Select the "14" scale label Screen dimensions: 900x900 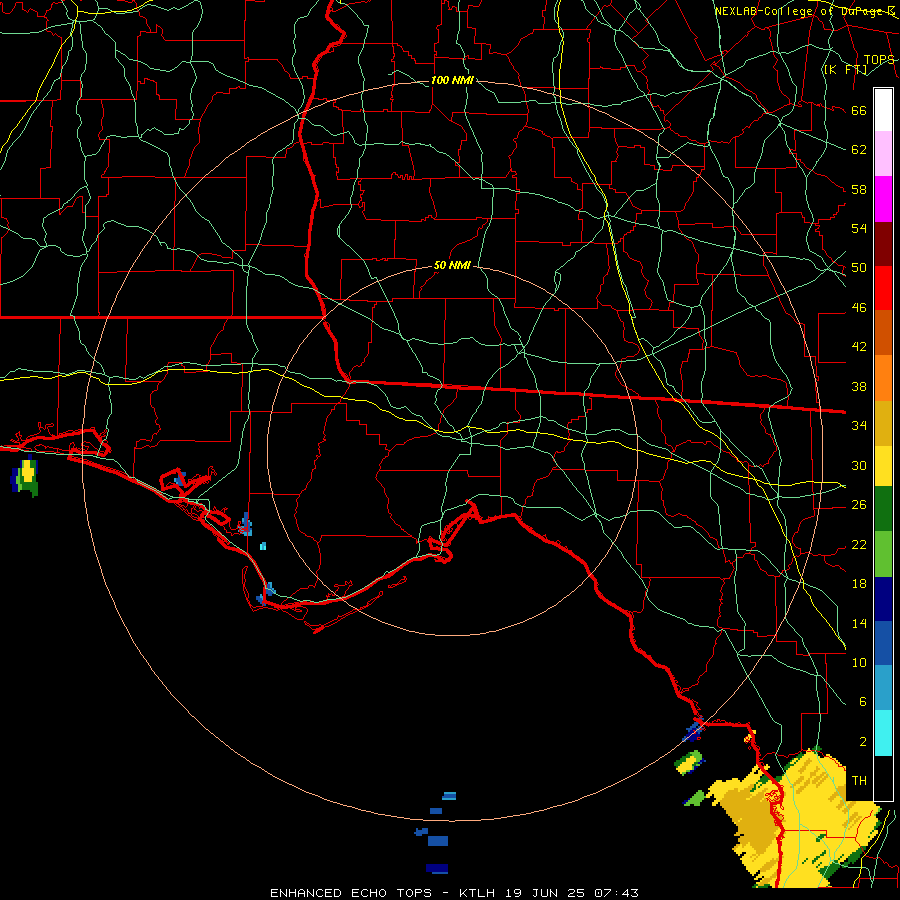pyautogui.click(x=859, y=623)
